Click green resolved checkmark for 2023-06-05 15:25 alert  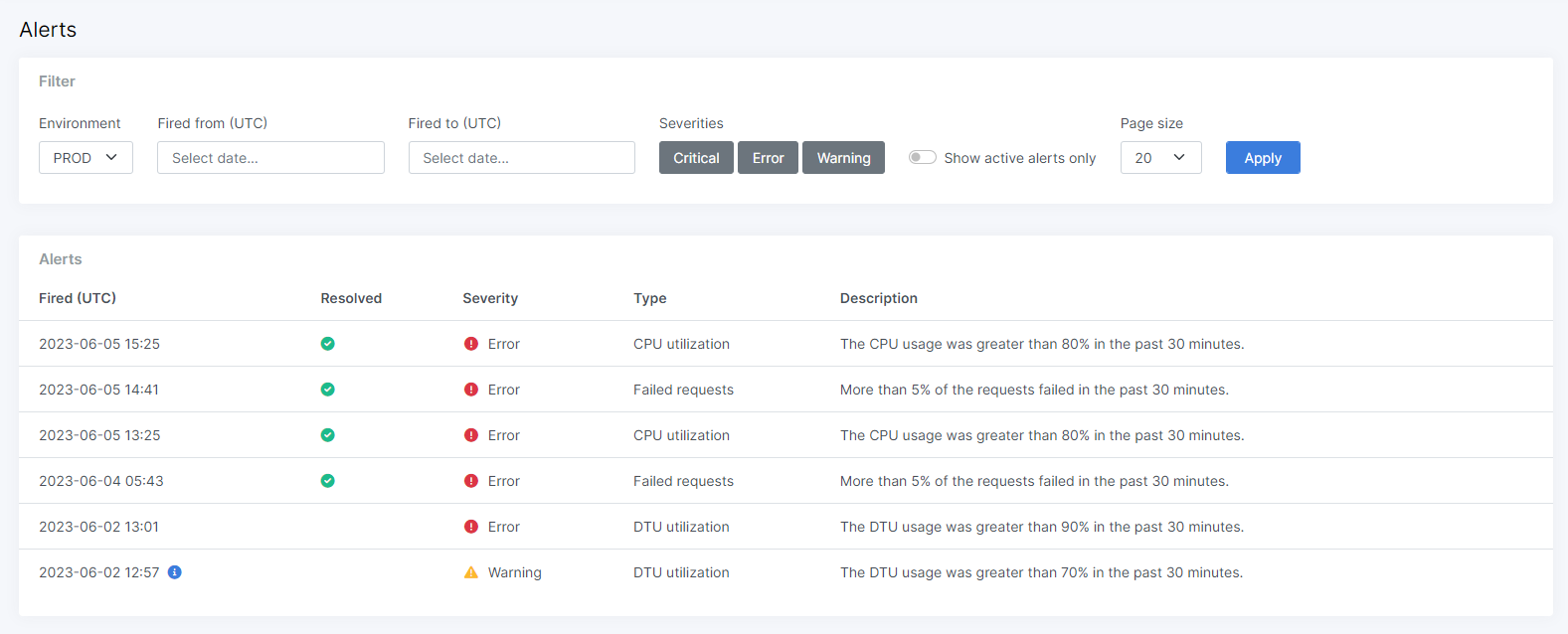(x=328, y=344)
